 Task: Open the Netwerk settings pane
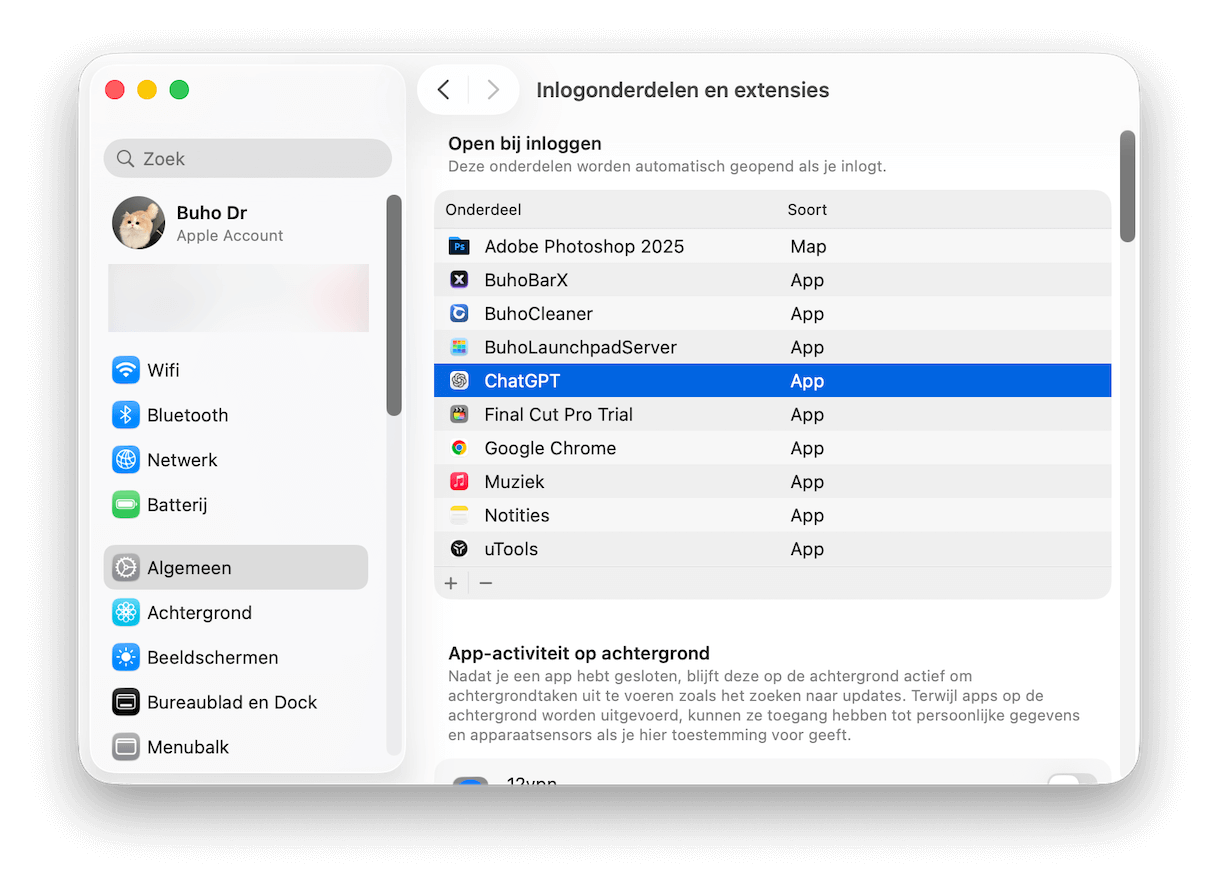tap(236, 460)
